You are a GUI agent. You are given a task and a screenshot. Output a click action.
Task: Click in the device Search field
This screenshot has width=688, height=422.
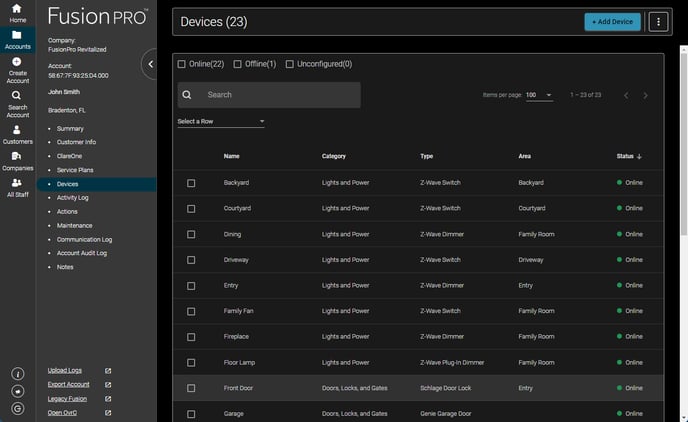click(x=269, y=95)
